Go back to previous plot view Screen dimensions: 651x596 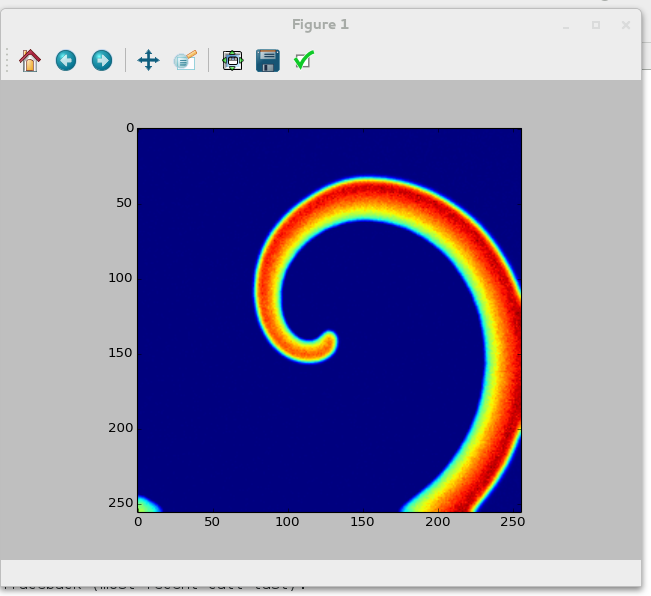point(66,61)
